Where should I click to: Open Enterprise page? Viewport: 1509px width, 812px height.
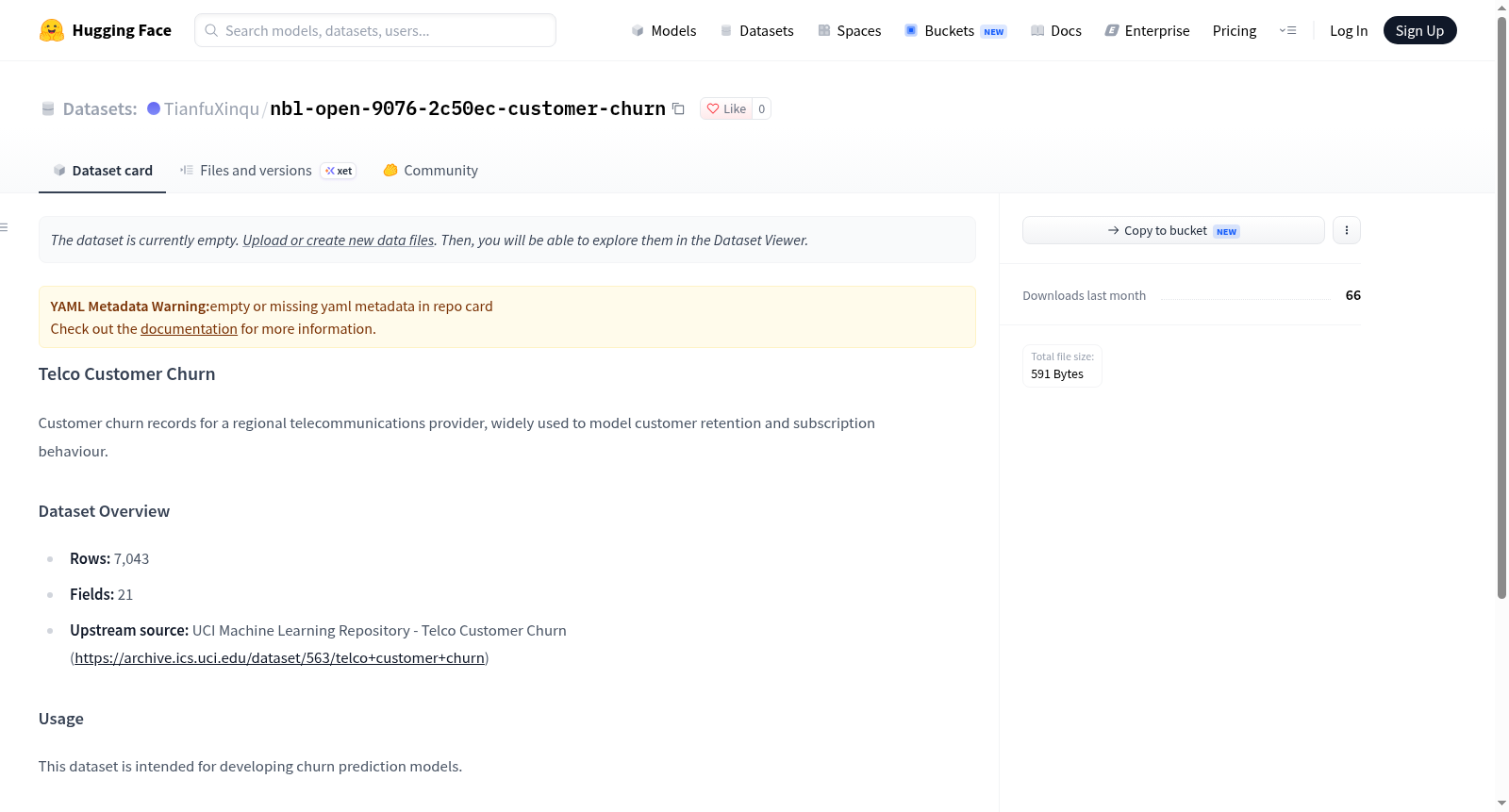click(1147, 30)
